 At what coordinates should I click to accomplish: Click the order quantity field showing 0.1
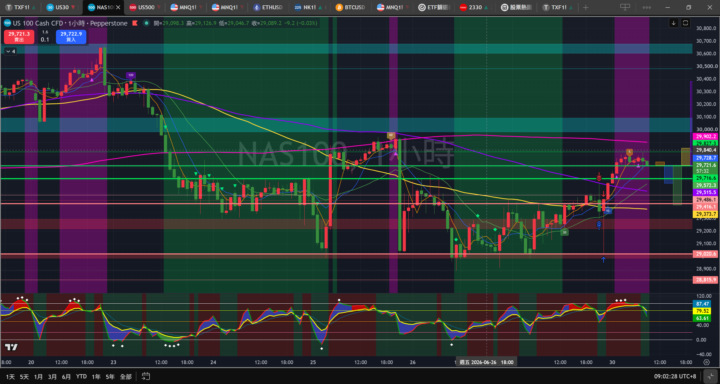click(45, 40)
